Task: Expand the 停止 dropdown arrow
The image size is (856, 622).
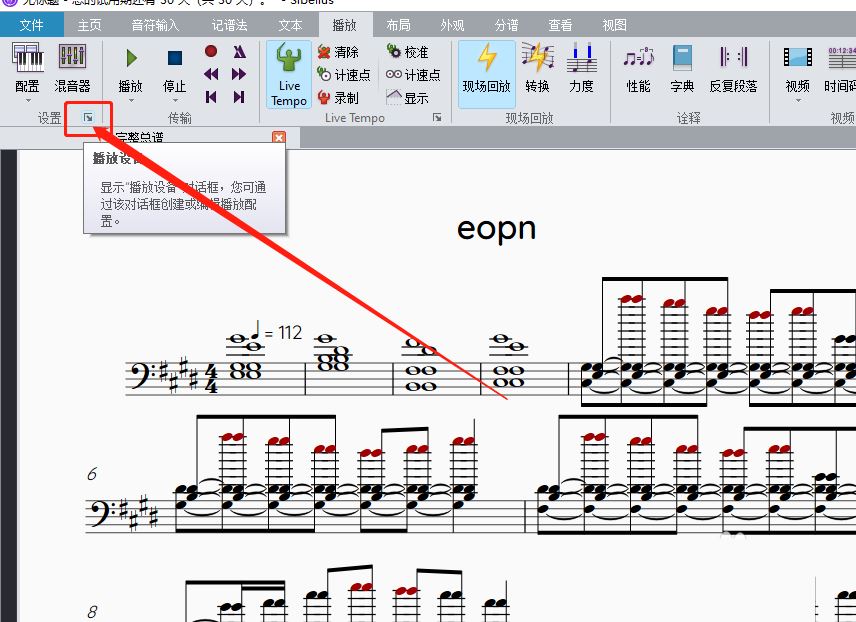Action: (175, 100)
